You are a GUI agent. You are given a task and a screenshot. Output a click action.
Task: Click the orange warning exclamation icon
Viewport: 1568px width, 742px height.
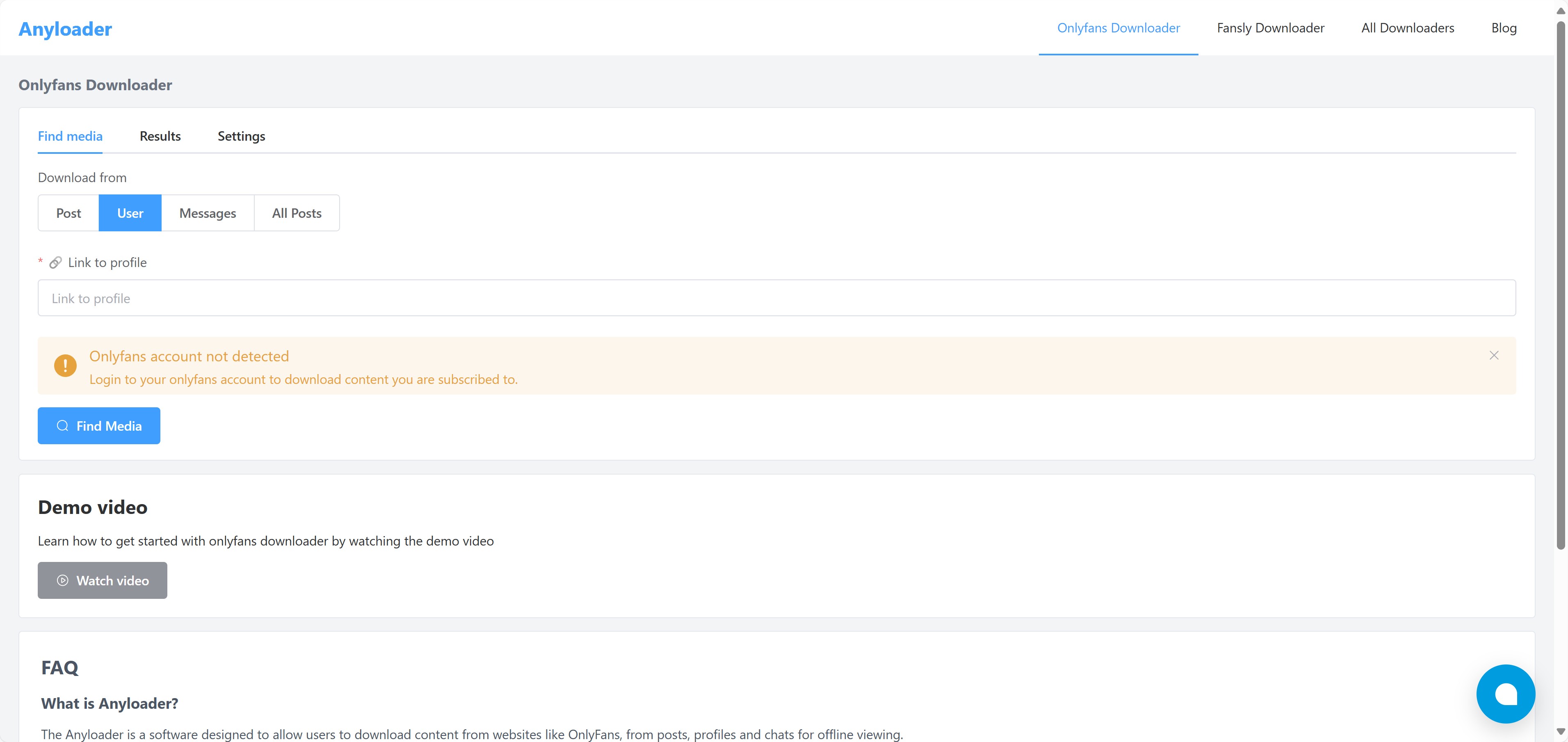click(65, 366)
